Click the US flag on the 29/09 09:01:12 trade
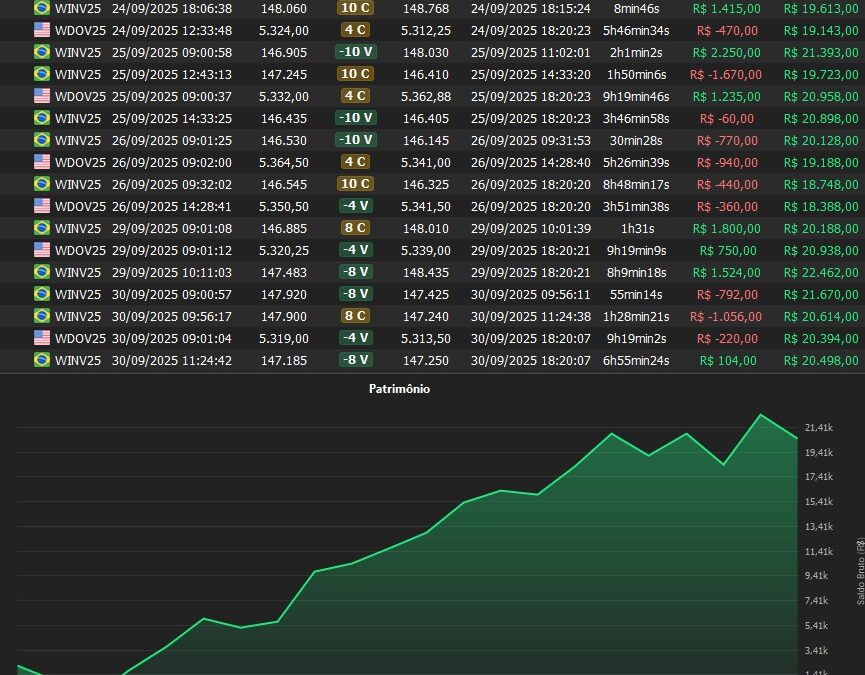Viewport: 865px width, 675px height. (x=42, y=250)
